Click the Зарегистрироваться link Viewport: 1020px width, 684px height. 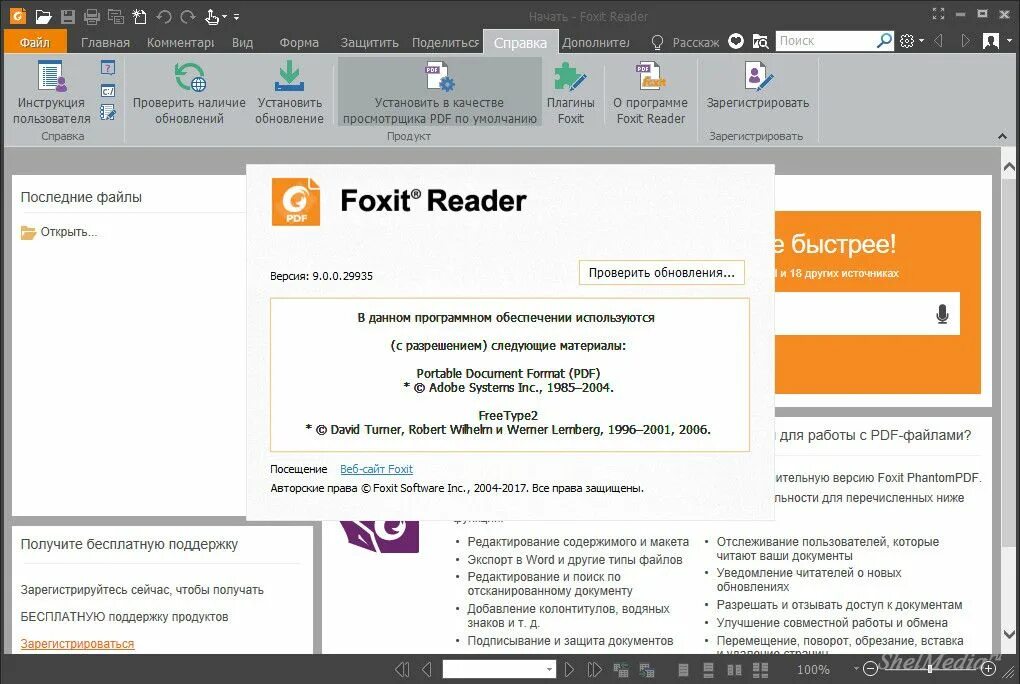pos(77,643)
